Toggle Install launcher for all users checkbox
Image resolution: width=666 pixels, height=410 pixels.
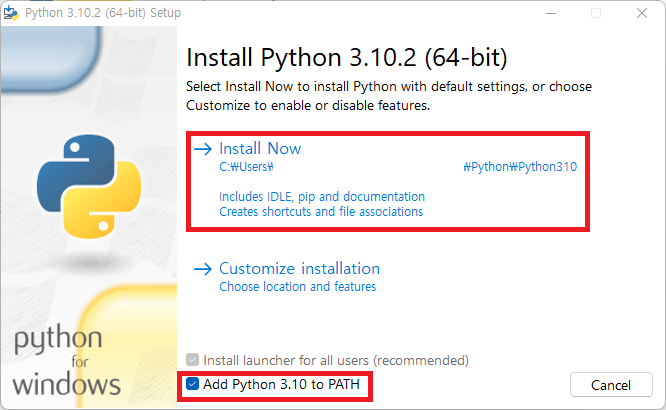point(192,360)
